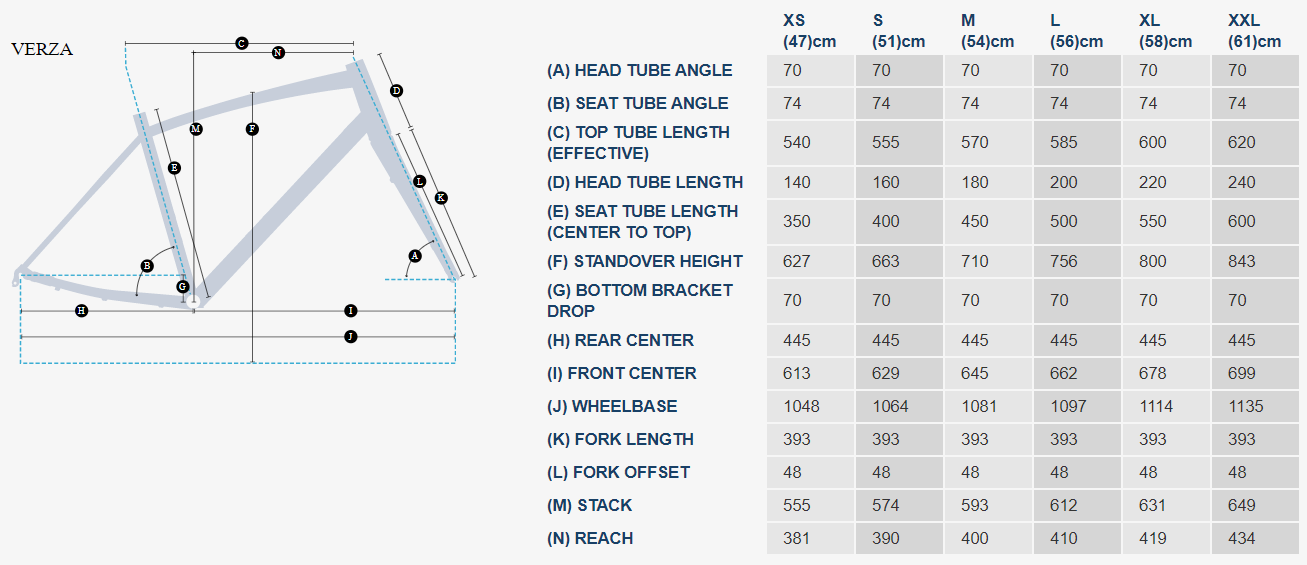Click the (J) WHEELBASE row label

tap(612, 406)
